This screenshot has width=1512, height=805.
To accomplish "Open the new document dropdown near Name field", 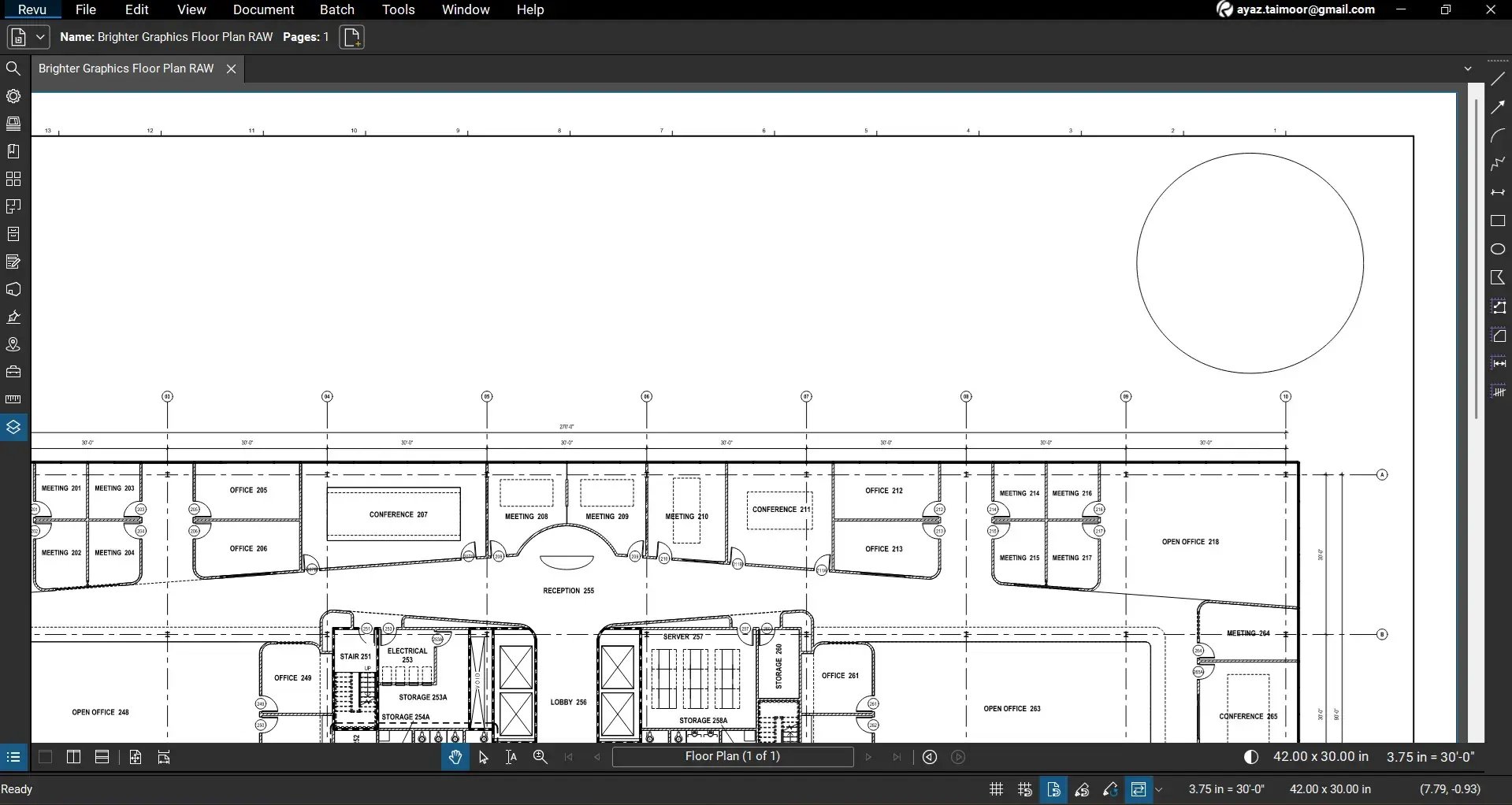I will click(39, 36).
